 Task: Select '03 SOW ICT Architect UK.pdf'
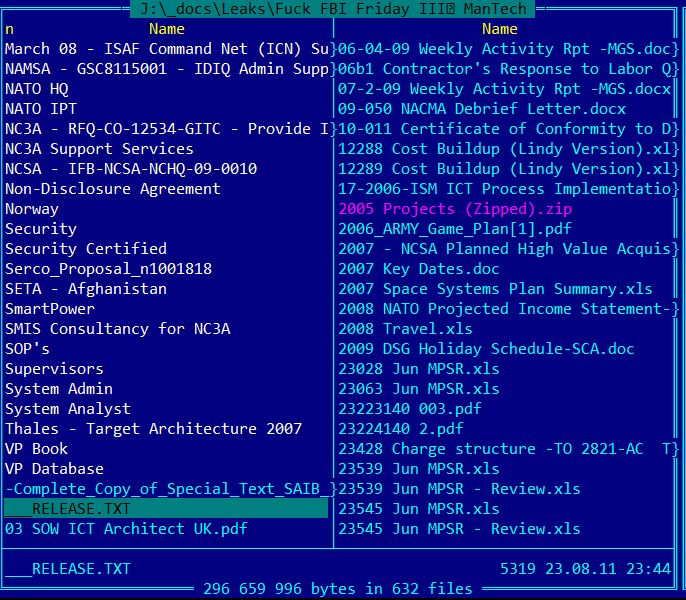pyautogui.click(x=126, y=529)
